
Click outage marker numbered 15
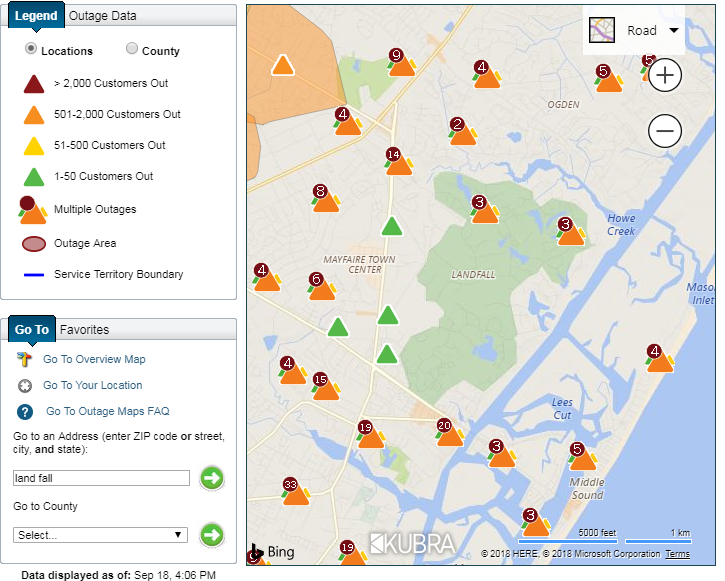coord(325,388)
